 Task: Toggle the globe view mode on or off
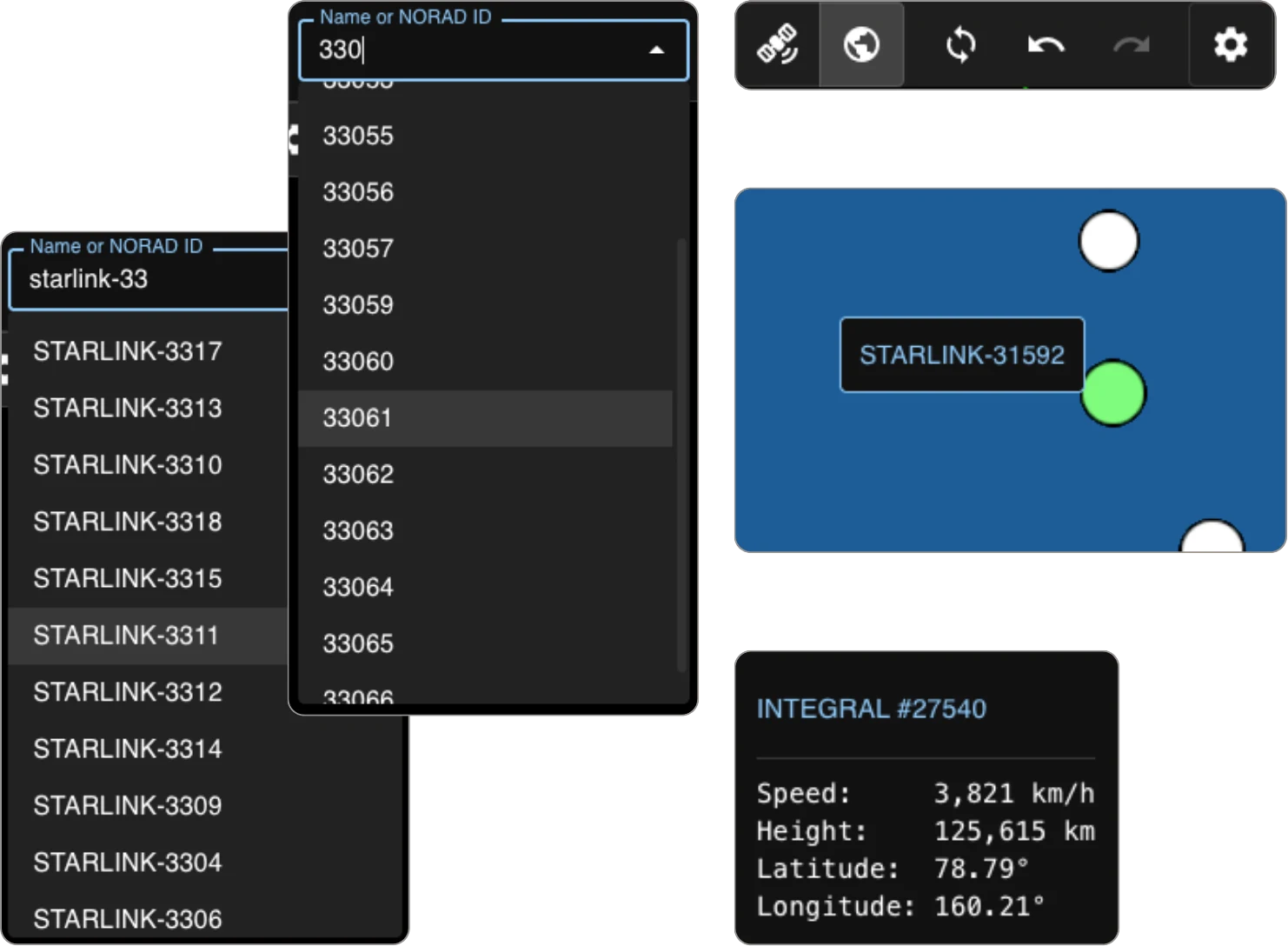[860, 45]
